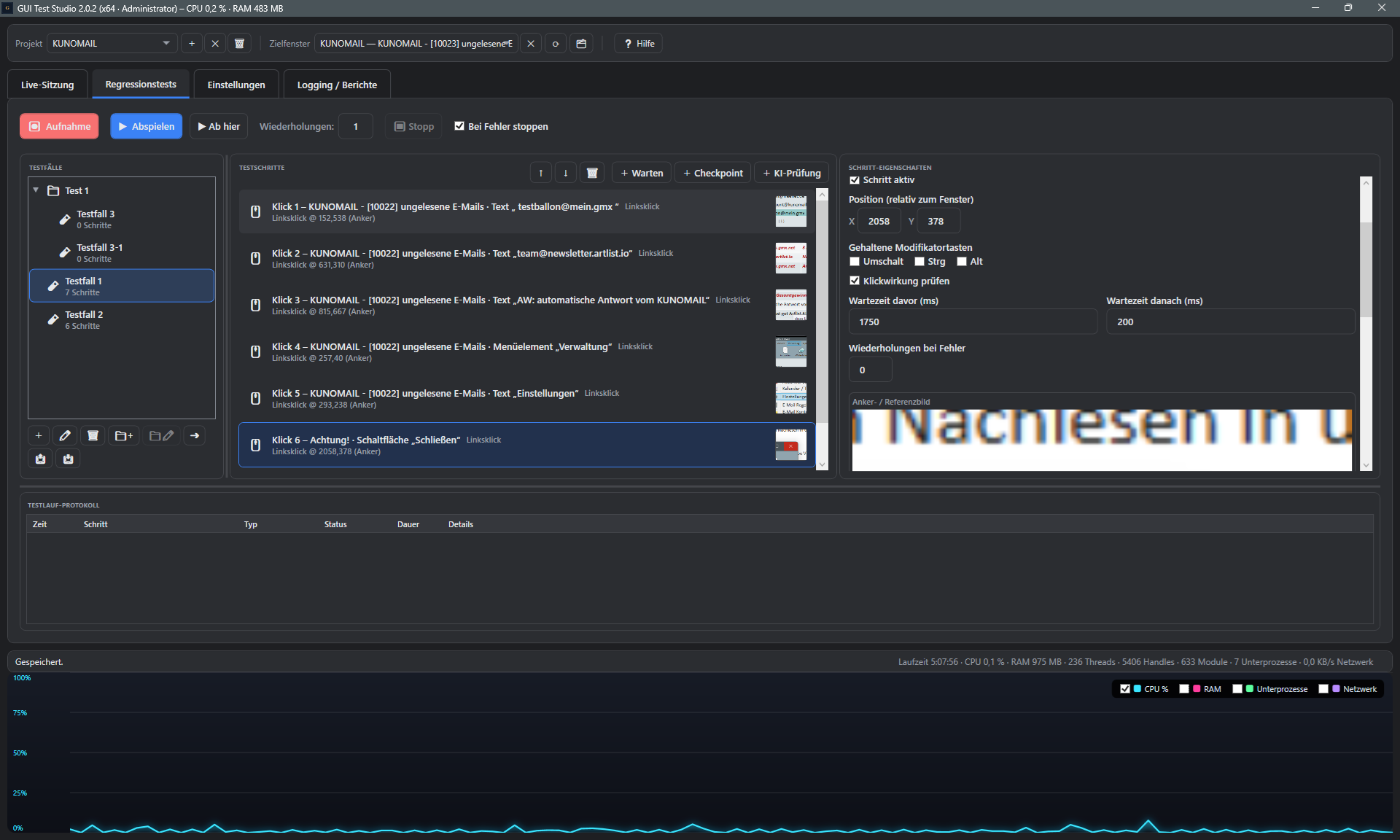Click the arrow icon in test case toolbar
The height and width of the screenshot is (840, 1400).
point(195,435)
